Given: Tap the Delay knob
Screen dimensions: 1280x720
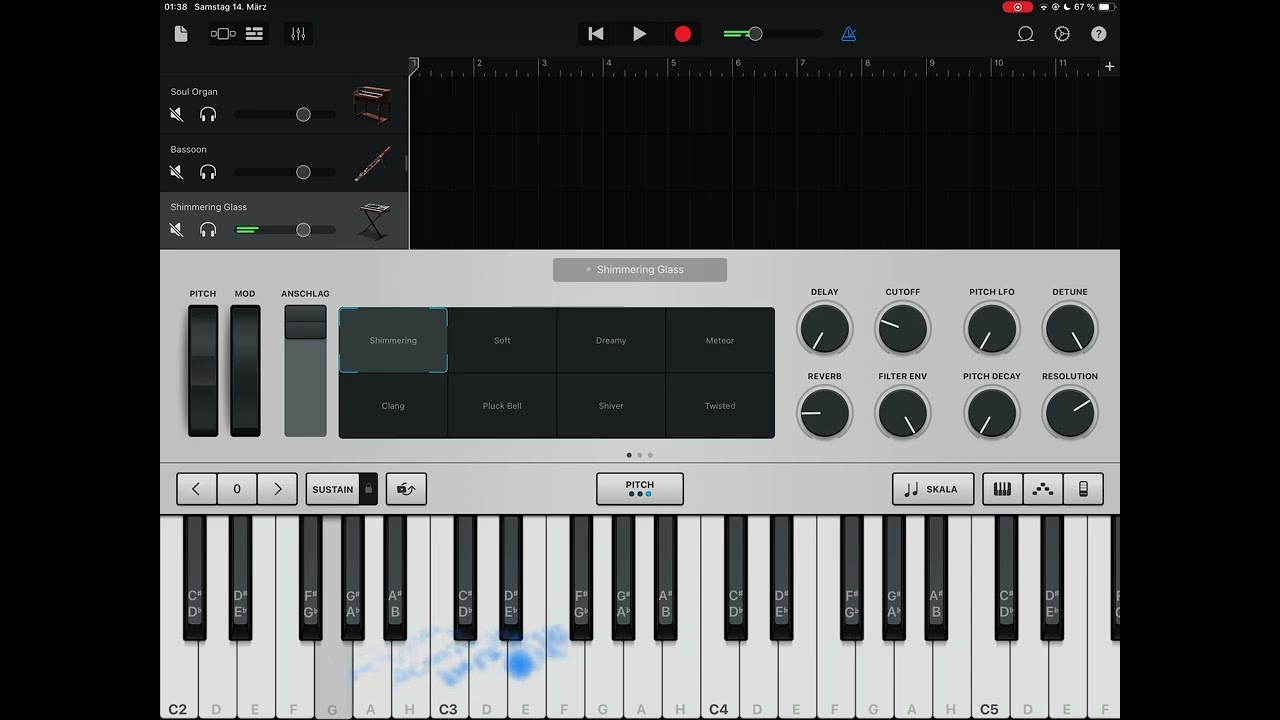Looking at the screenshot, I should tap(825, 328).
